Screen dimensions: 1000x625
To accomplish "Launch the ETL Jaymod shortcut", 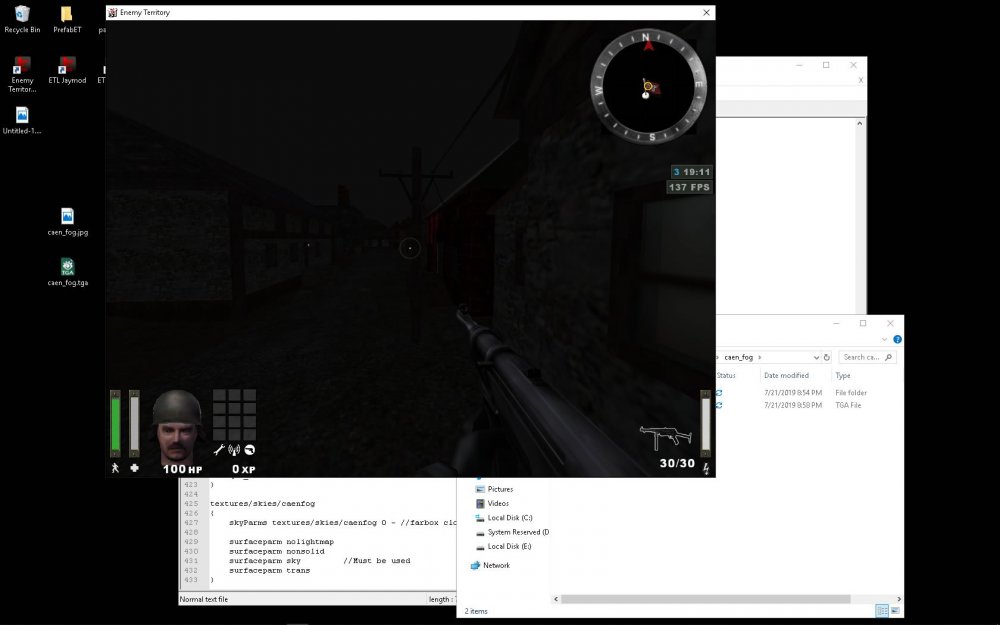I will pyautogui.click(x=67, y=70).
